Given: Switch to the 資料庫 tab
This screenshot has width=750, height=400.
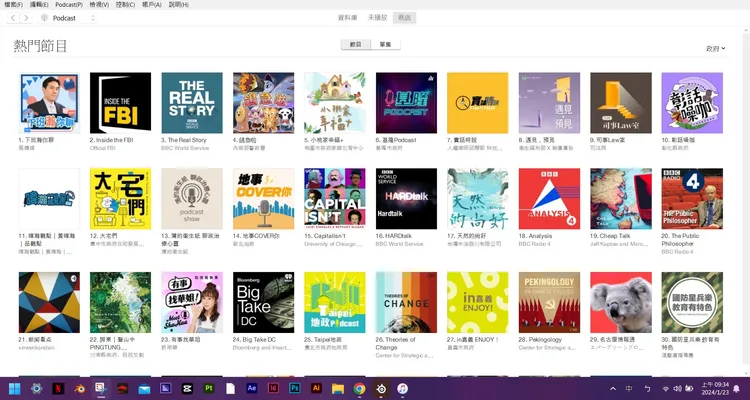Looking at the screenshot, I should click(348, 18).
